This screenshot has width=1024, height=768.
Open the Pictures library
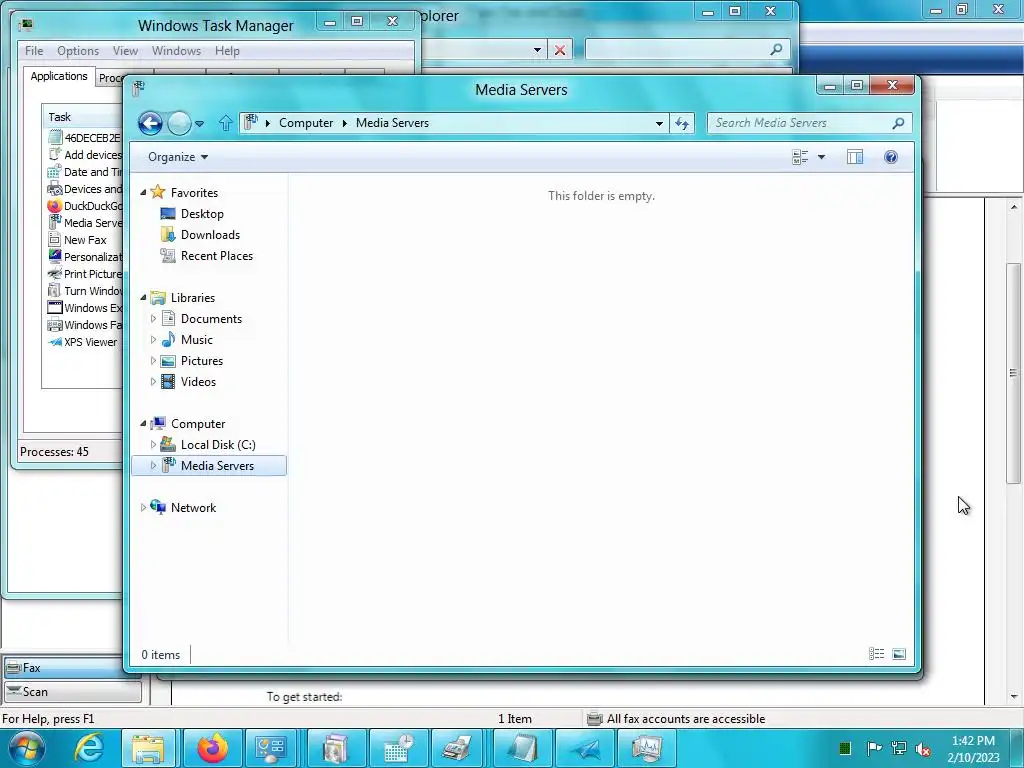[202, 360]
